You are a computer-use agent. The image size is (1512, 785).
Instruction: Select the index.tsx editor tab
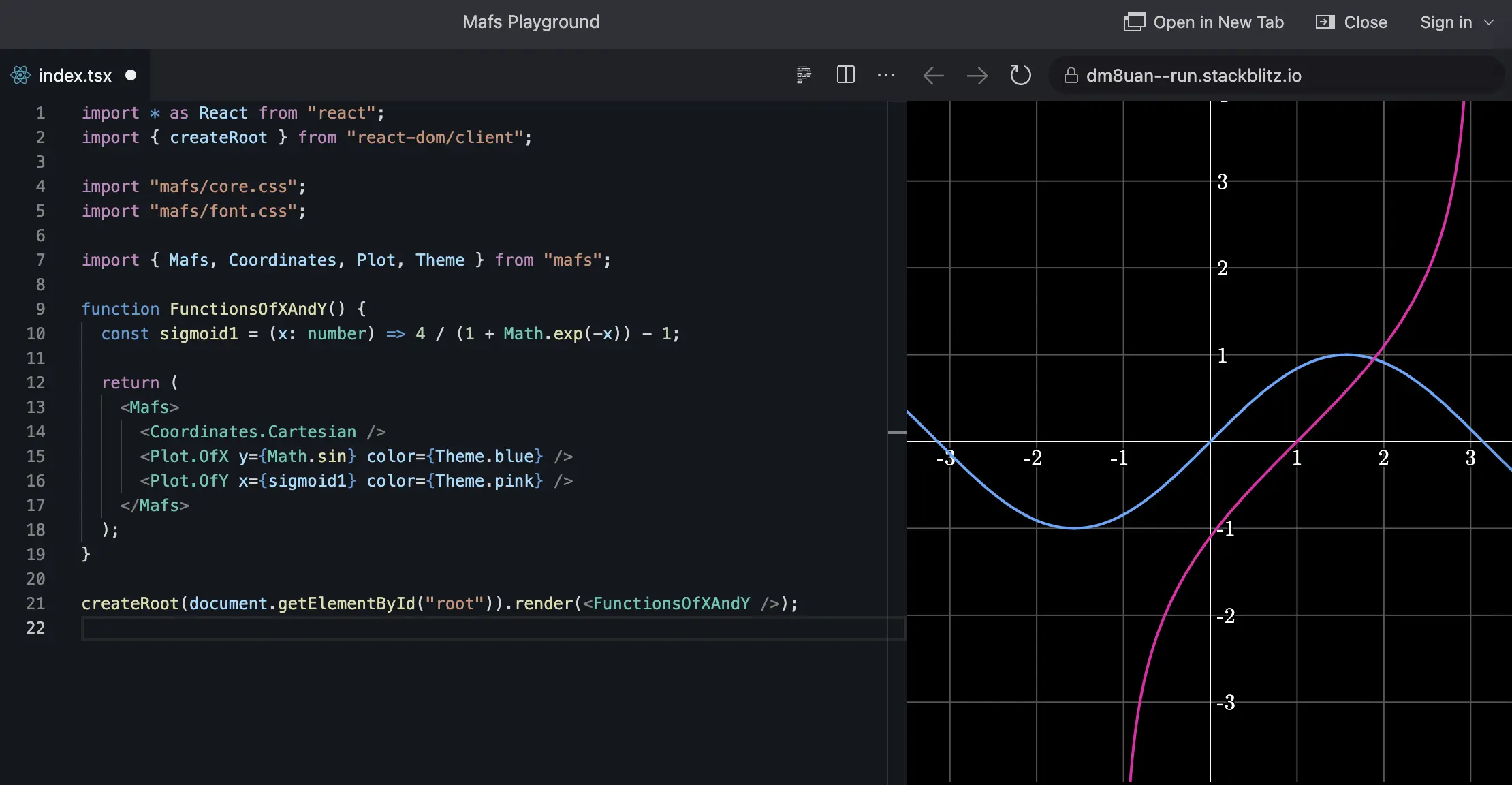click(x=74, y=75)
